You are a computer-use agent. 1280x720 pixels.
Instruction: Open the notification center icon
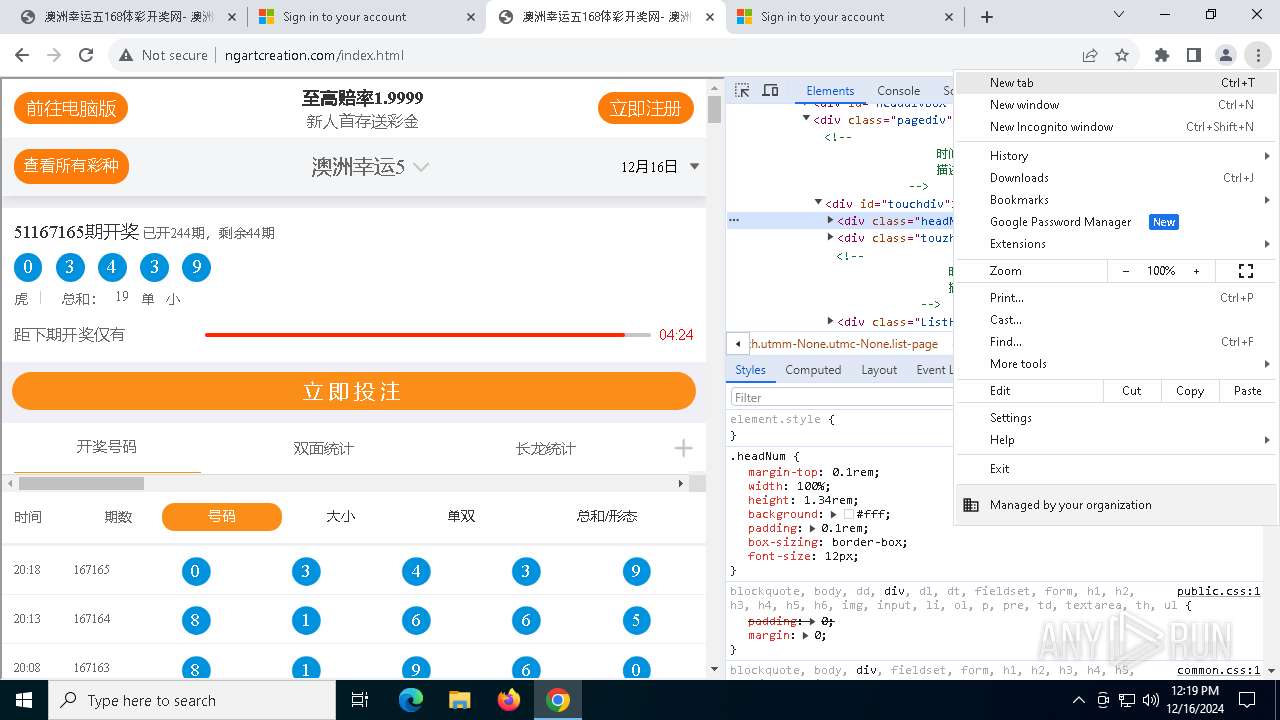tap(1249, 700)
